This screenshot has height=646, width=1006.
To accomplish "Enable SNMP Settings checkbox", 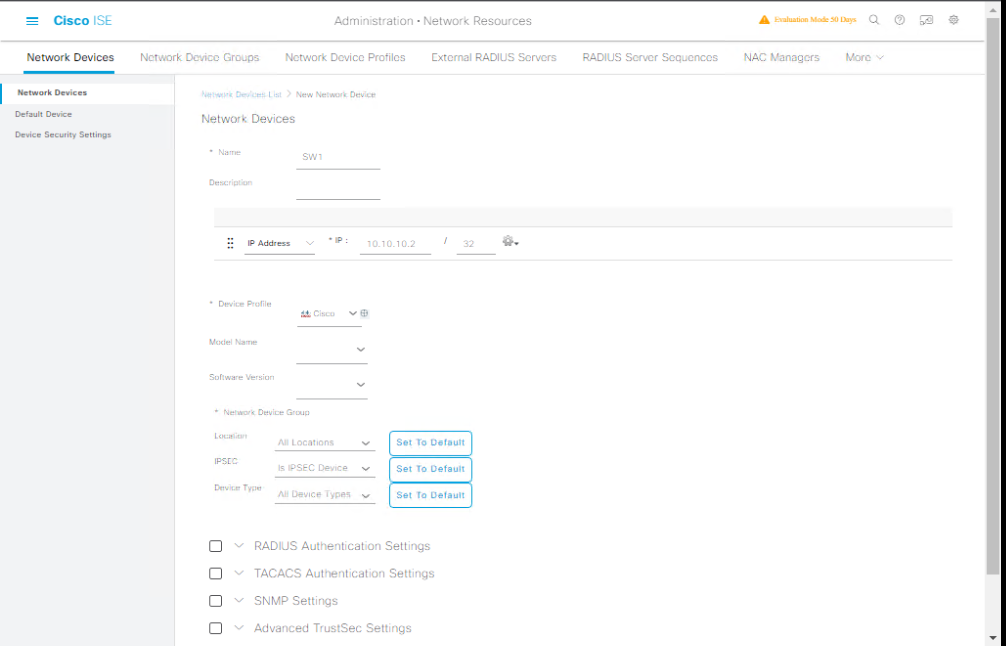I will [x=216, y=601].
